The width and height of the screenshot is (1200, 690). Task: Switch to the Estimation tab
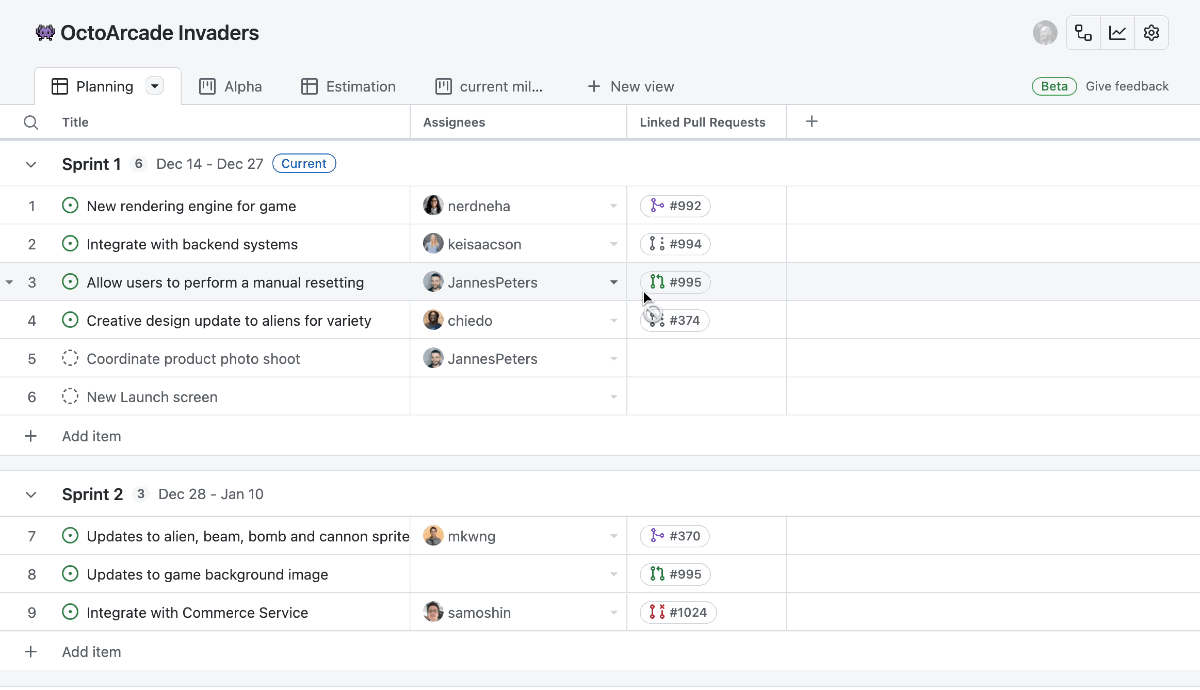348,86
